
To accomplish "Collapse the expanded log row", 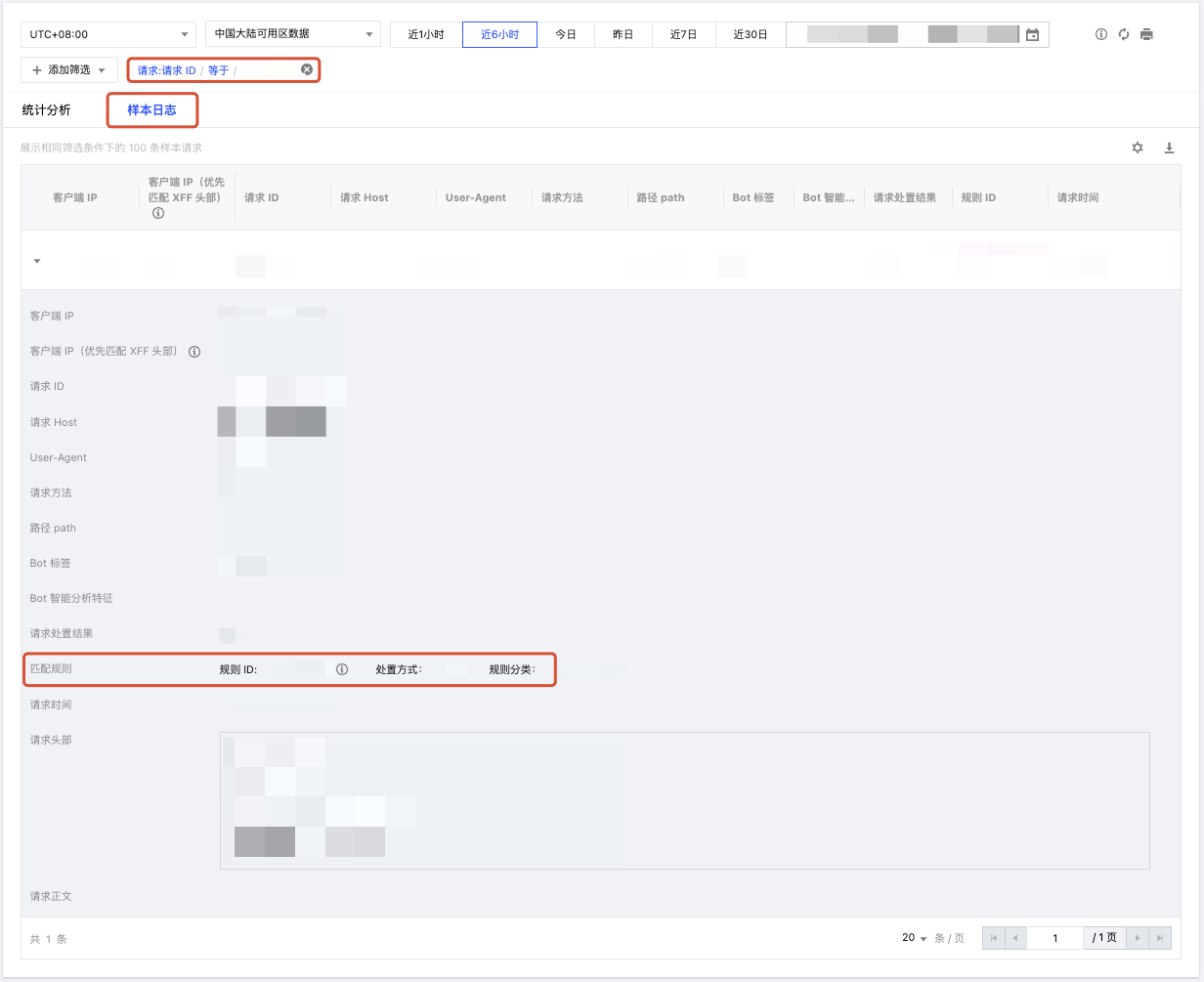I will [37, 261].
